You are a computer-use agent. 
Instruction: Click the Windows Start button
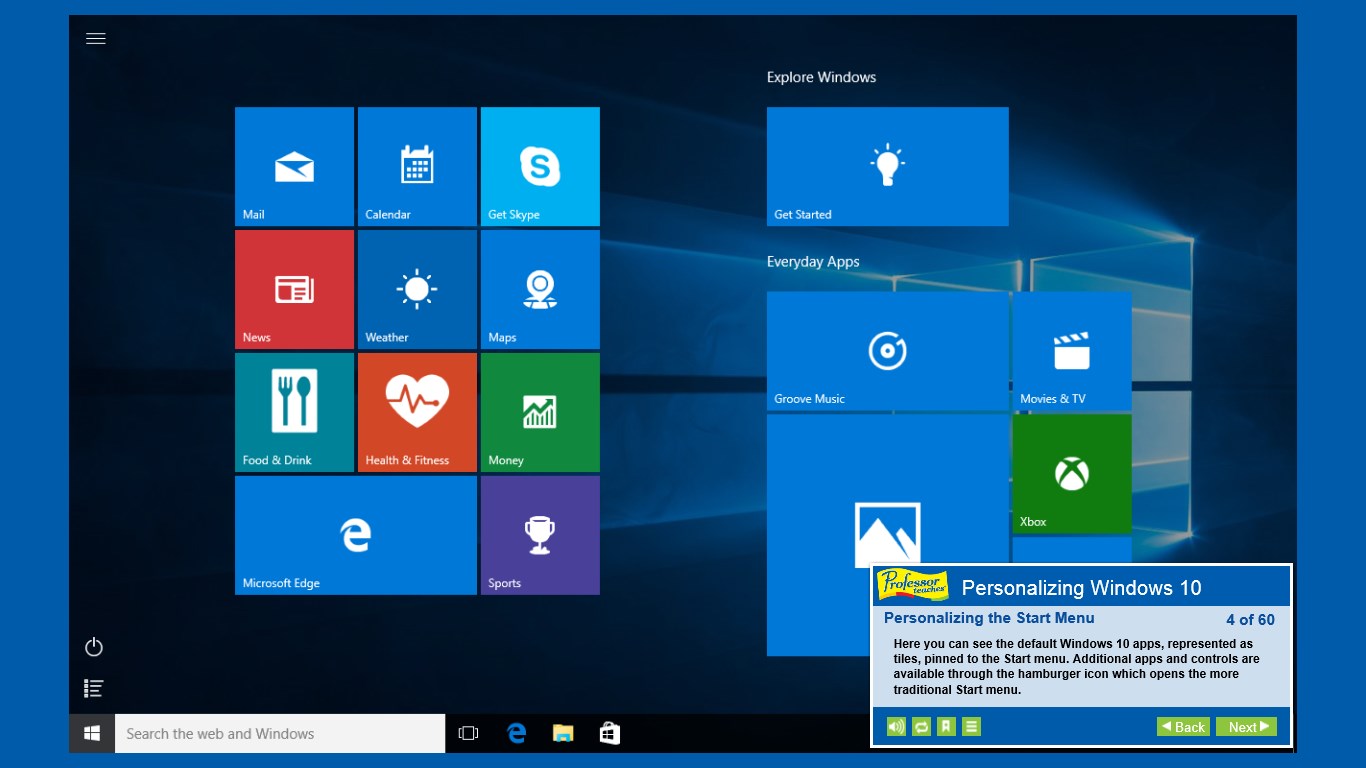92,734
